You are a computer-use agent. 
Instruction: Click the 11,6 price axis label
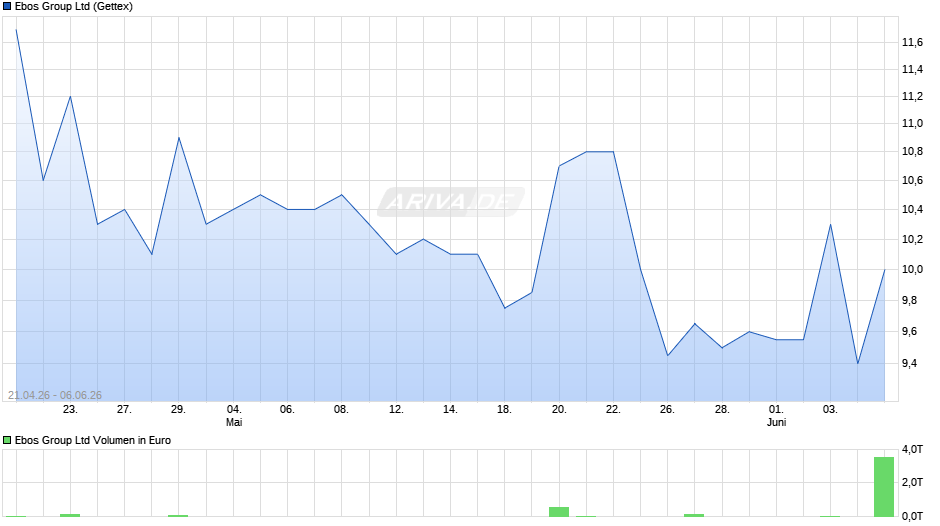[912, 42]
